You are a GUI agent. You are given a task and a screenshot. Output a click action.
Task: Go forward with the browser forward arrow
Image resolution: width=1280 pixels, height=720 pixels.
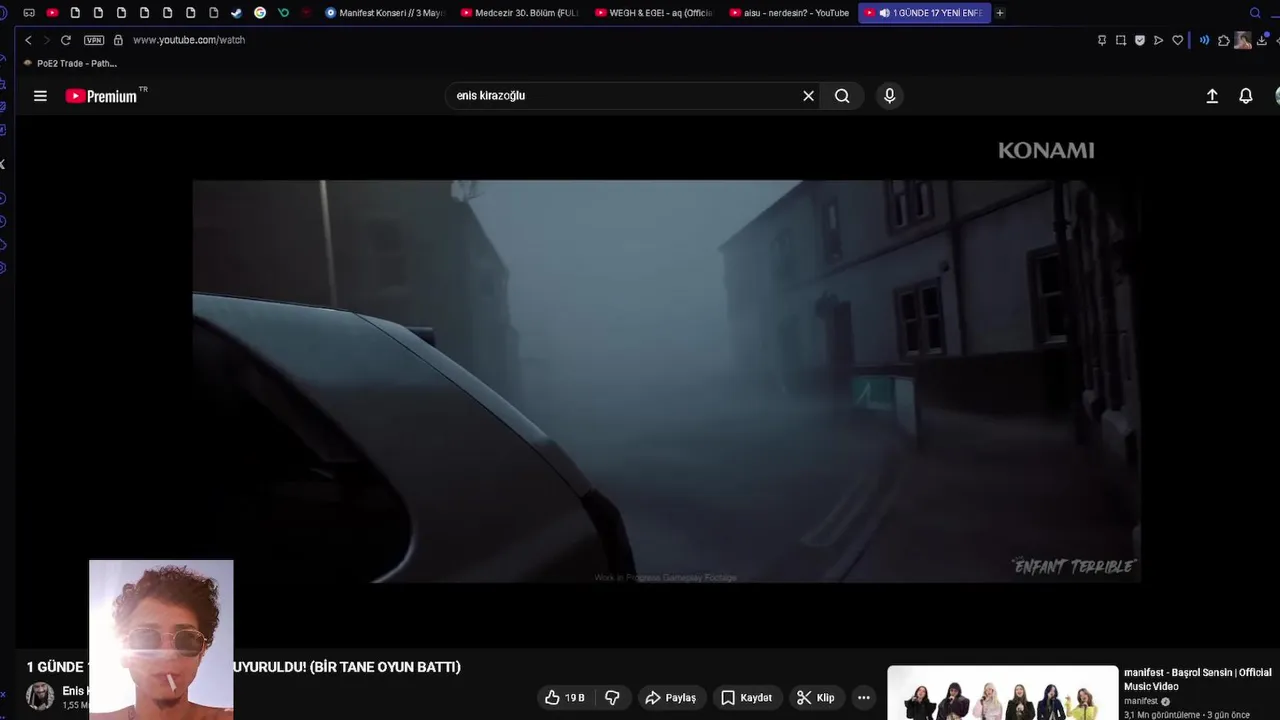tap(45, 40)
